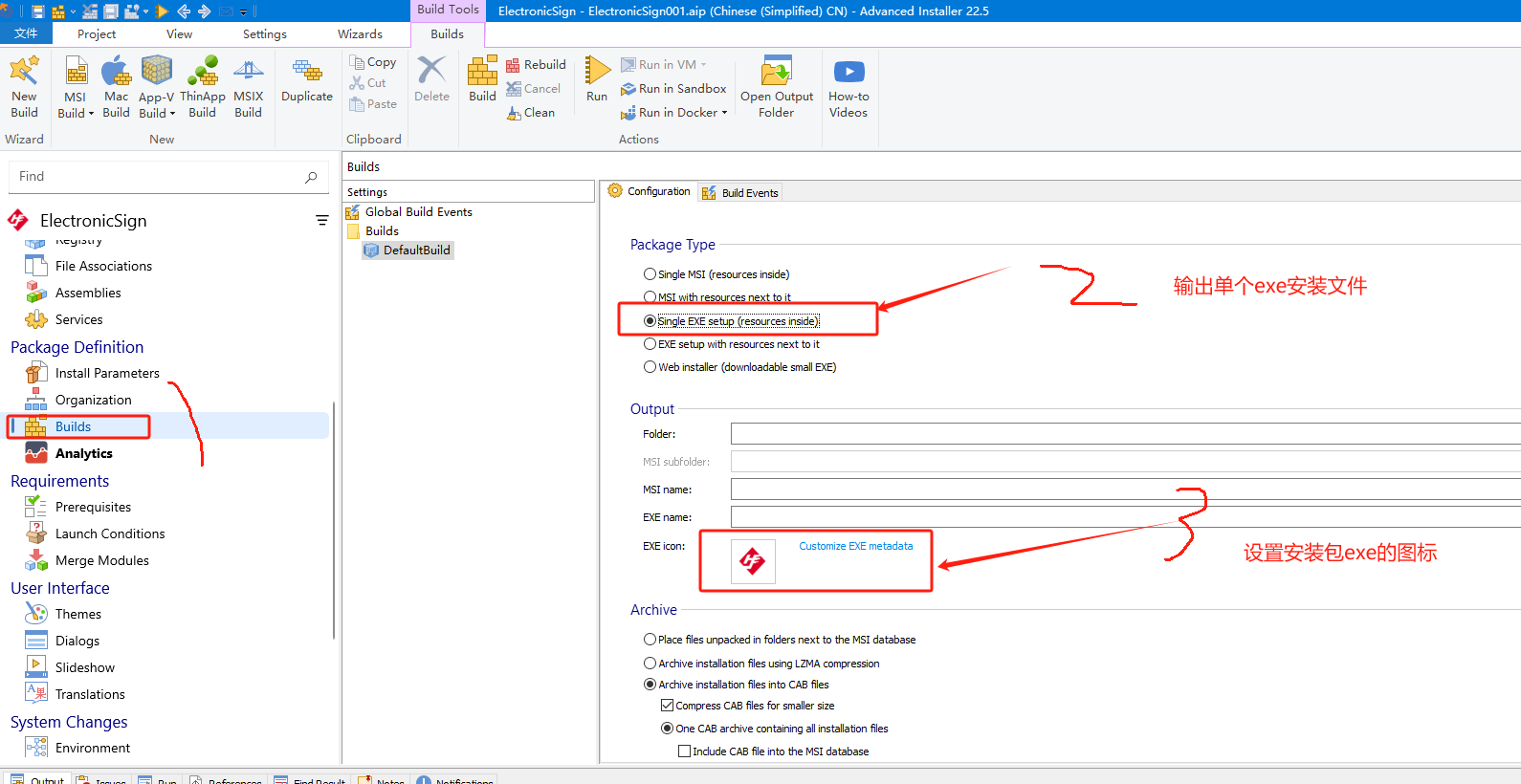Open Themes page under User Interface
This screenshot has width=1521, height=784.
click(x=78, y=614)
